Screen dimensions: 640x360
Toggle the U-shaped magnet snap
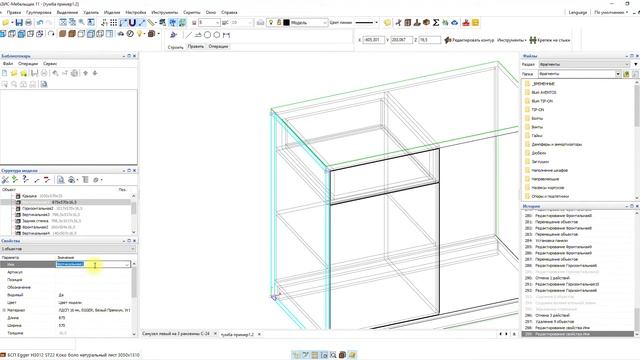point(132,22)
